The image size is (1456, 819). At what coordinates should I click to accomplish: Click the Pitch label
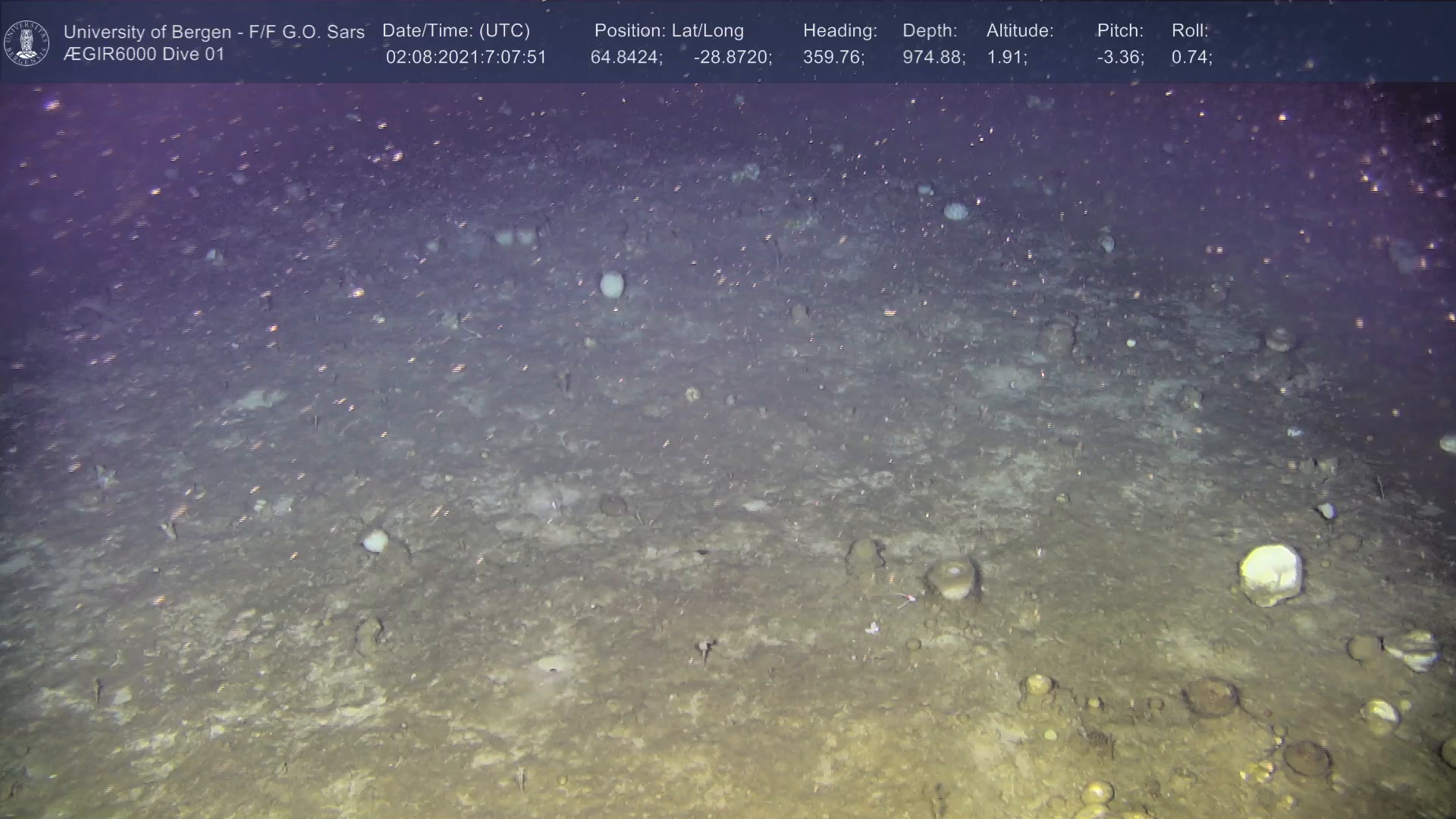tap(1120, 31)
